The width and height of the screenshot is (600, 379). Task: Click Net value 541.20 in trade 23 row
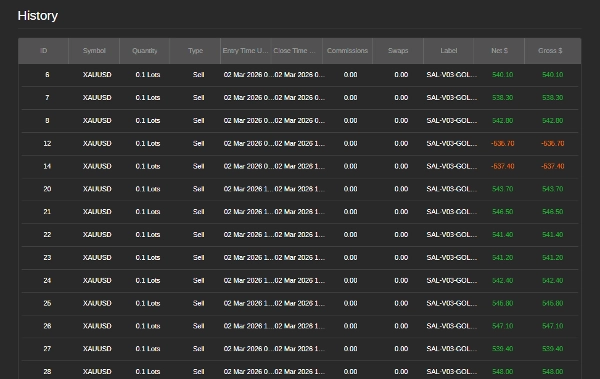tap(502, 258)
